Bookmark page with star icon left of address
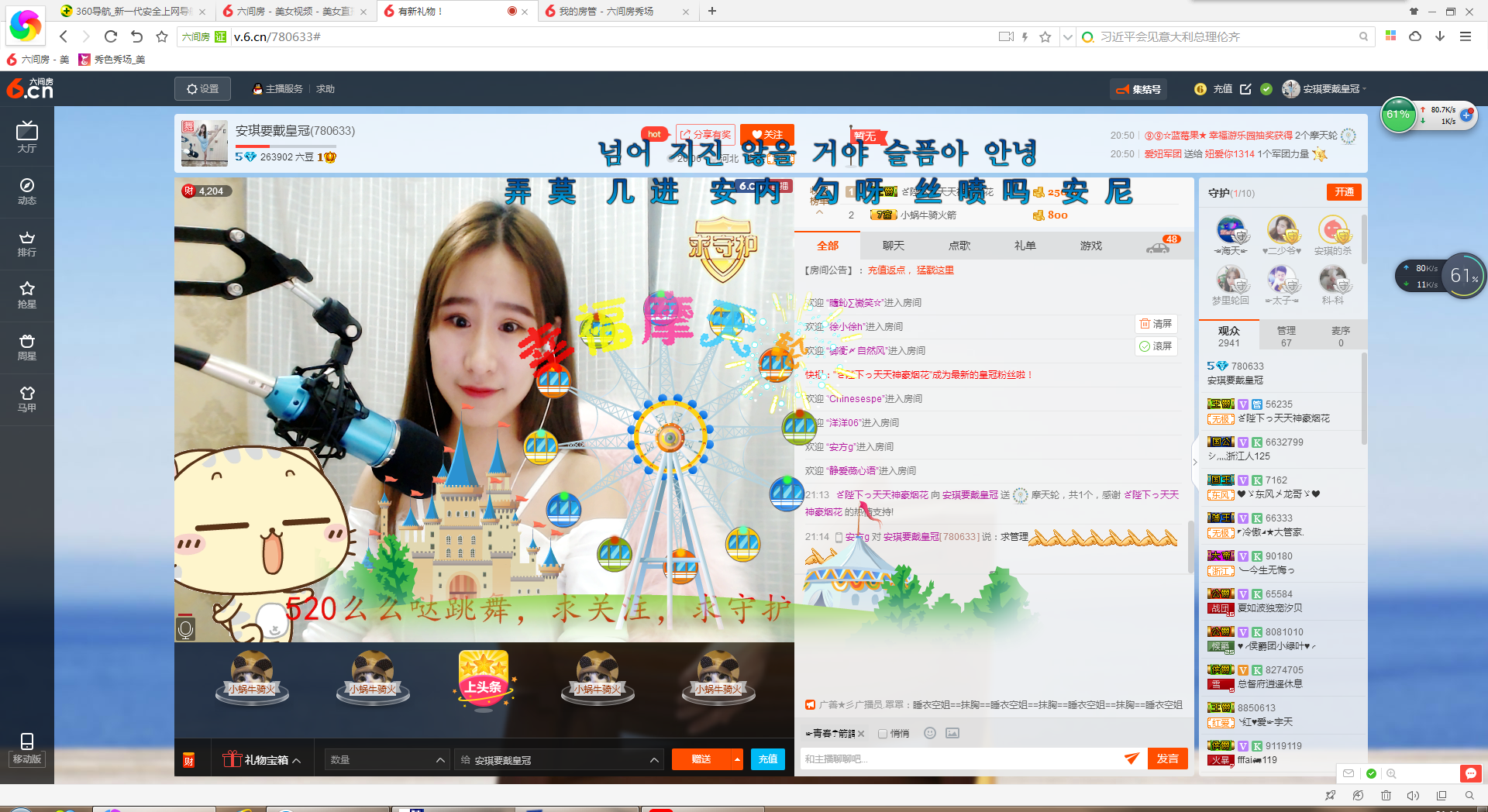1488x812 pixels. (162, 36)
